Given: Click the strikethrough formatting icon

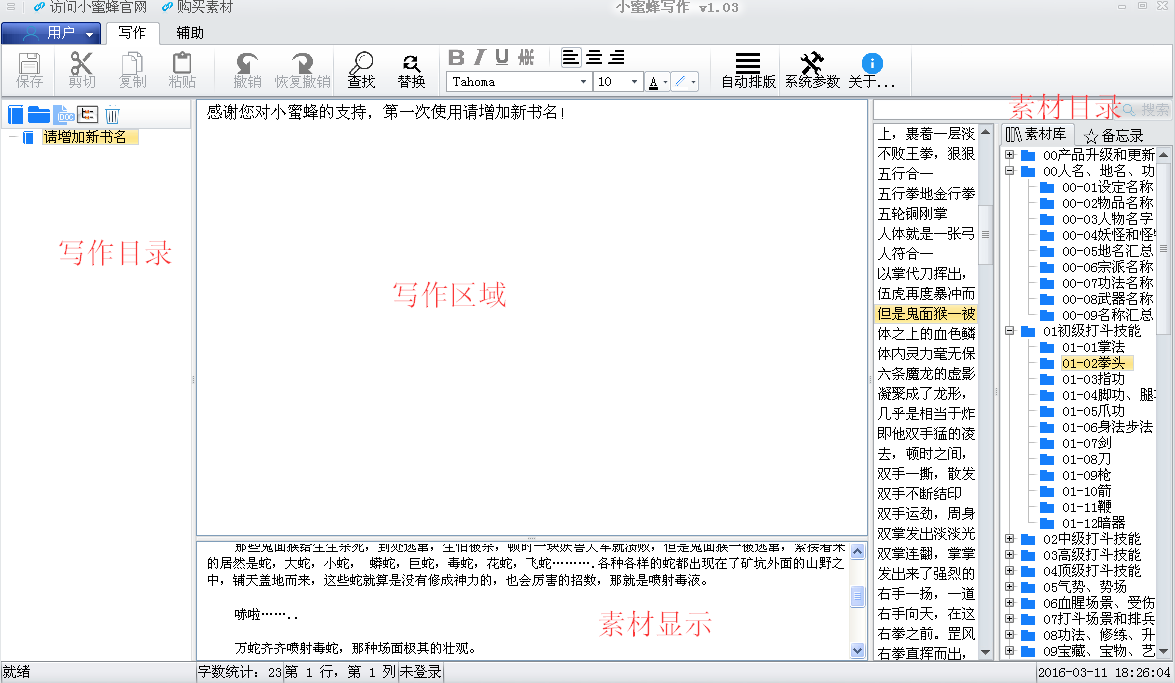Looking at the screenshot, I should tap(527, 57).
